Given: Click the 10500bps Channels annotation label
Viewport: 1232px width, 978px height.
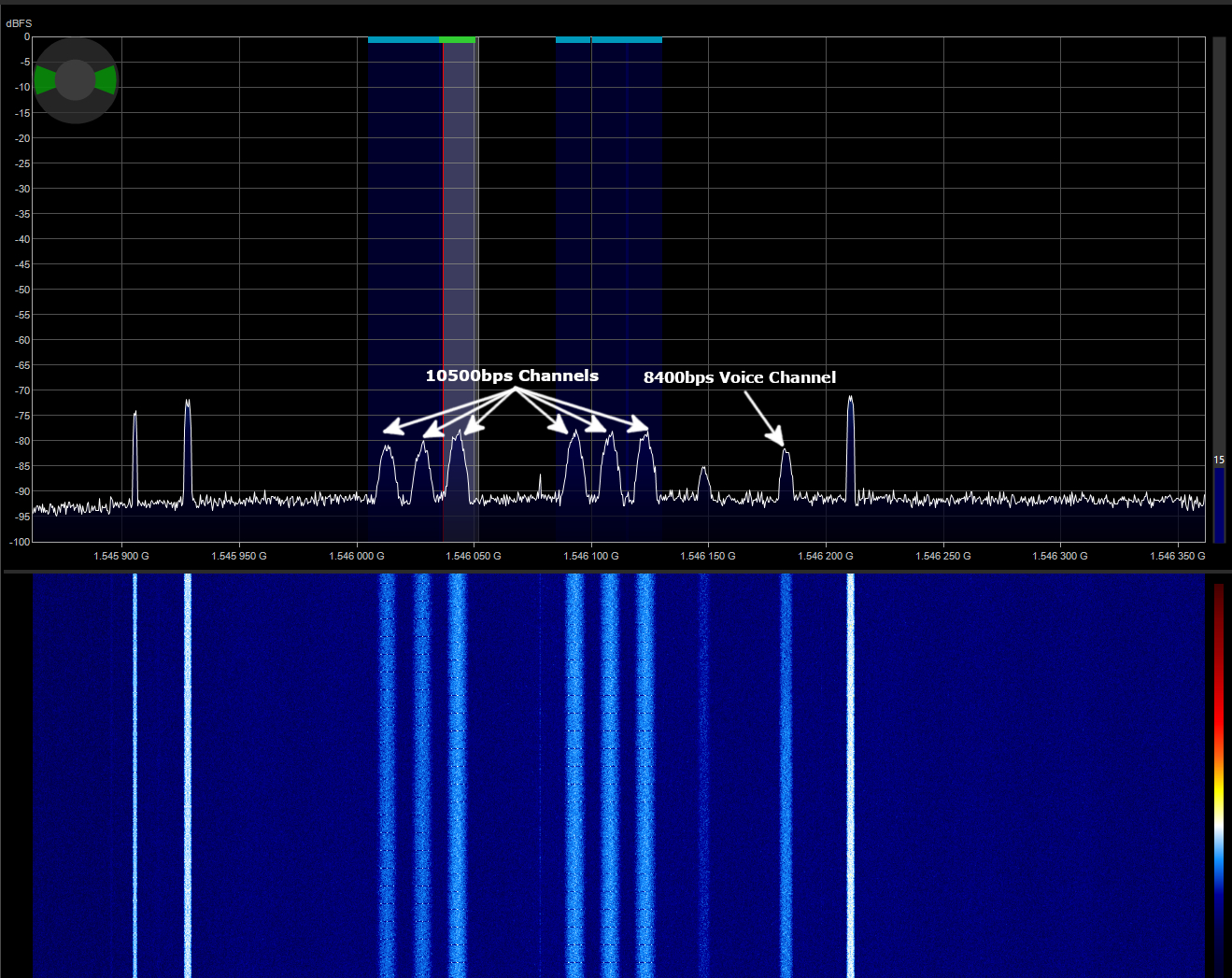Looking at the screenshot, I should 511,376.
